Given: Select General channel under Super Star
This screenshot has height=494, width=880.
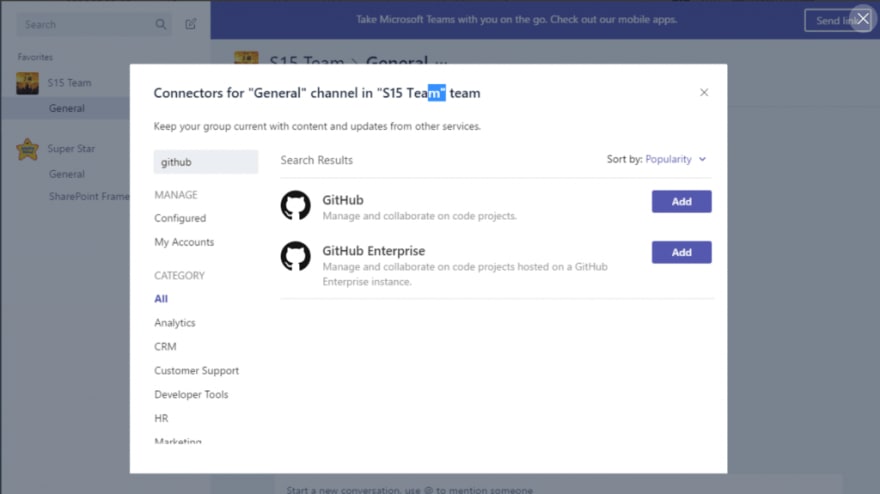Looking at the screenshot, I should 67,174.
